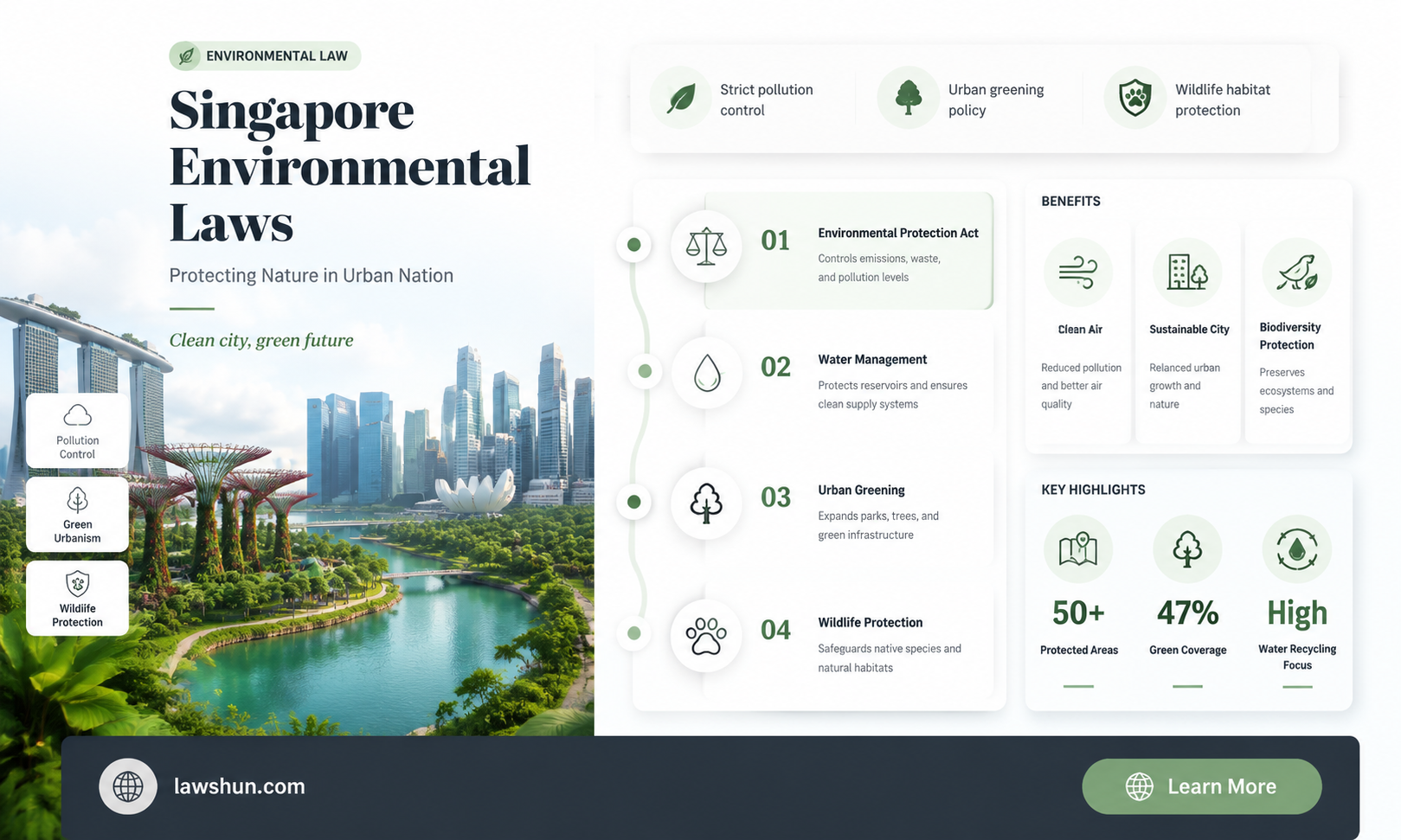Click the number 01
1401x840 pixels.
click(x=775, y=240)
